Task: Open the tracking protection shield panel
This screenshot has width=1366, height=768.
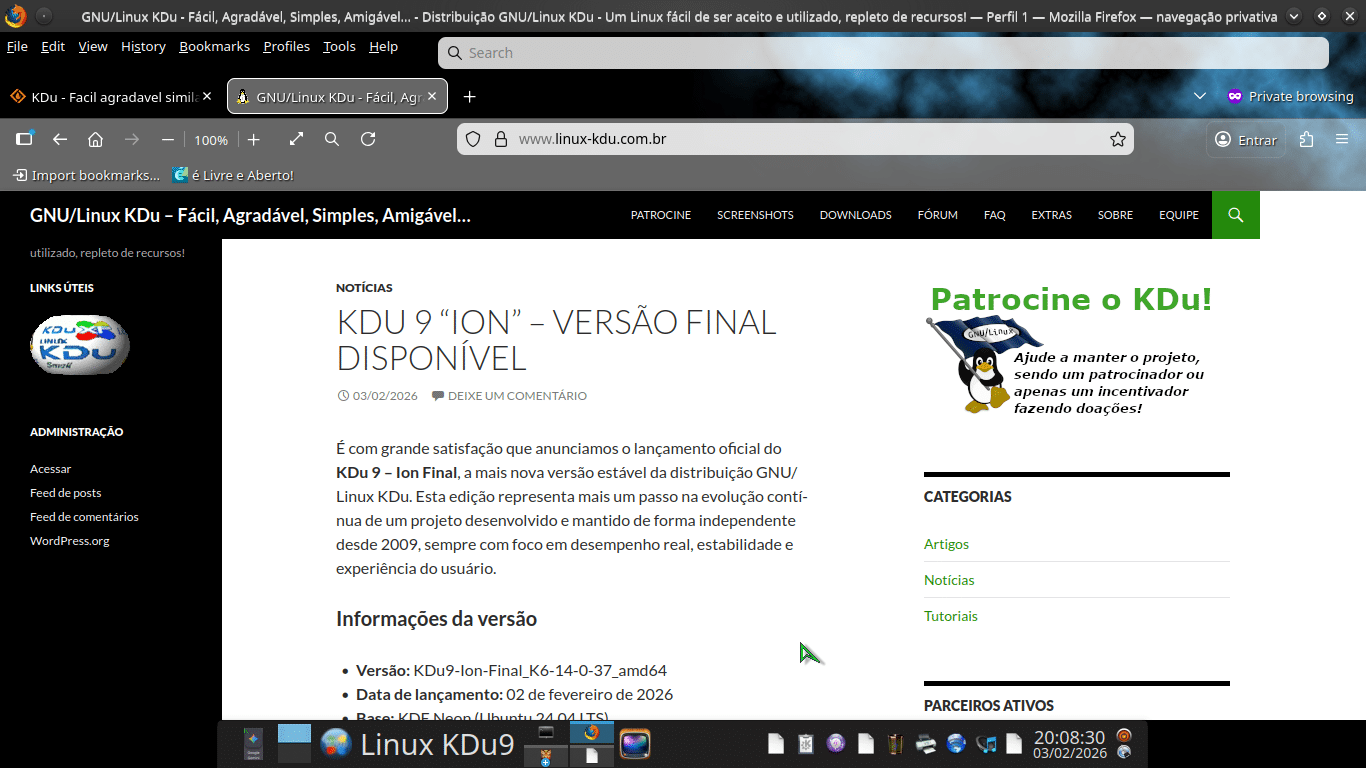Action: click(474, 140)
